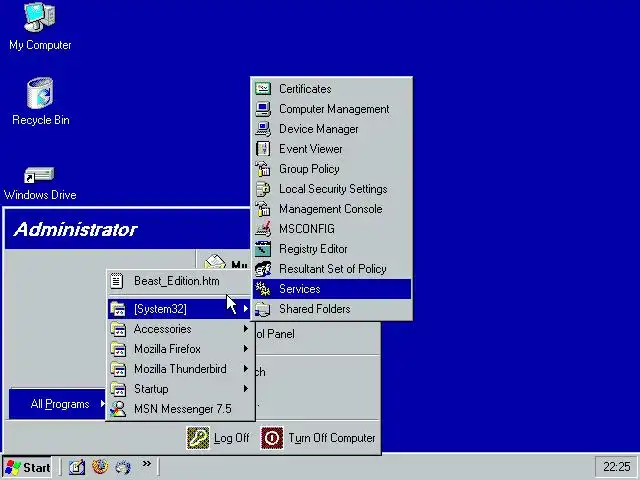Click the Turn Off Computer label

coord(332,438)
